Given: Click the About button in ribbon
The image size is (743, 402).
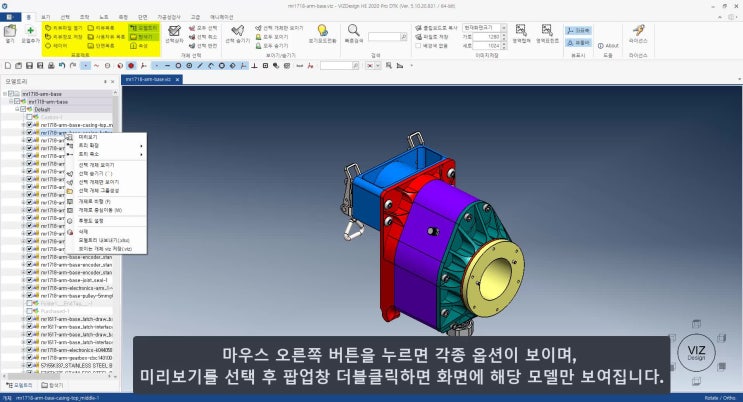Looking at the screenshot, I should [608, 46].
